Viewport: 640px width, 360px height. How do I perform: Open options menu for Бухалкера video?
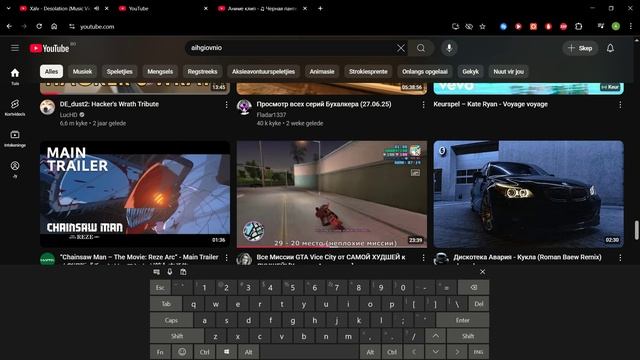(423, 105)
